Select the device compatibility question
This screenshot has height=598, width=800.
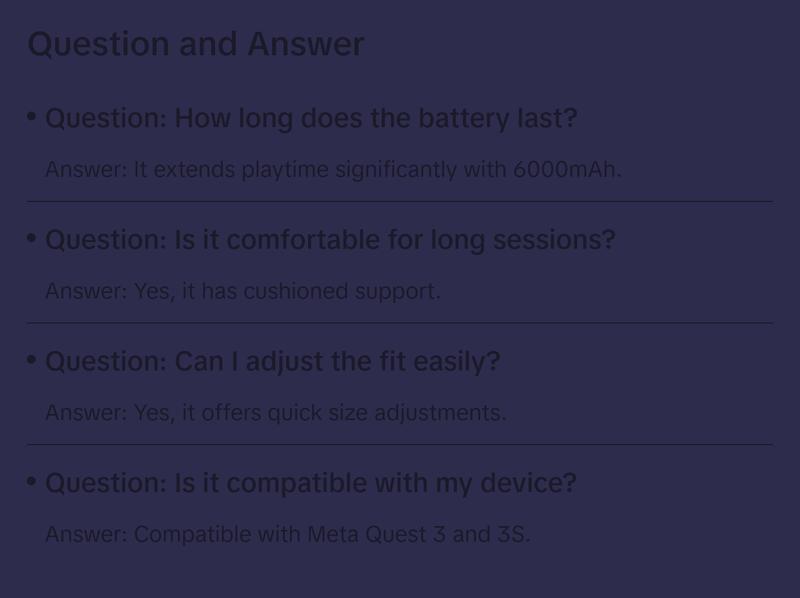(x=311, y=483)
